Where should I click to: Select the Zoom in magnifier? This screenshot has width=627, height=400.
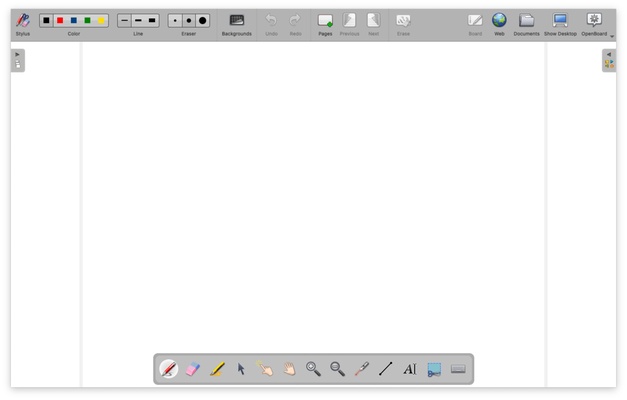314,369
